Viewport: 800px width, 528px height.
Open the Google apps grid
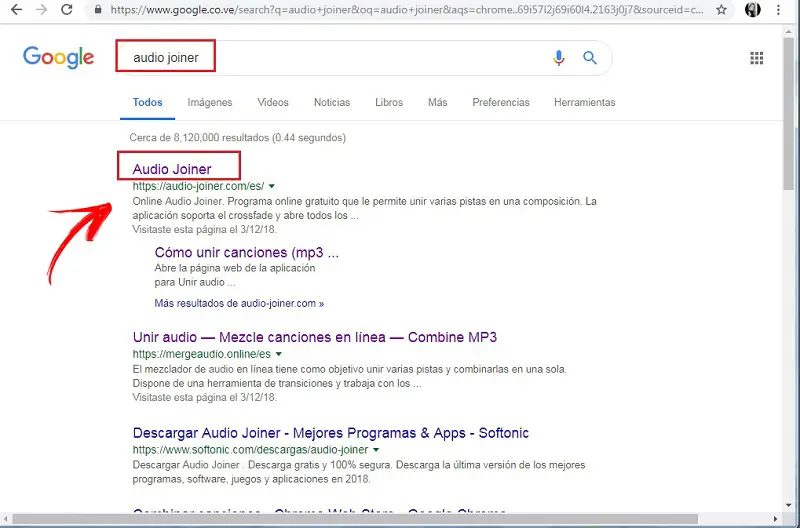[757, 58]
